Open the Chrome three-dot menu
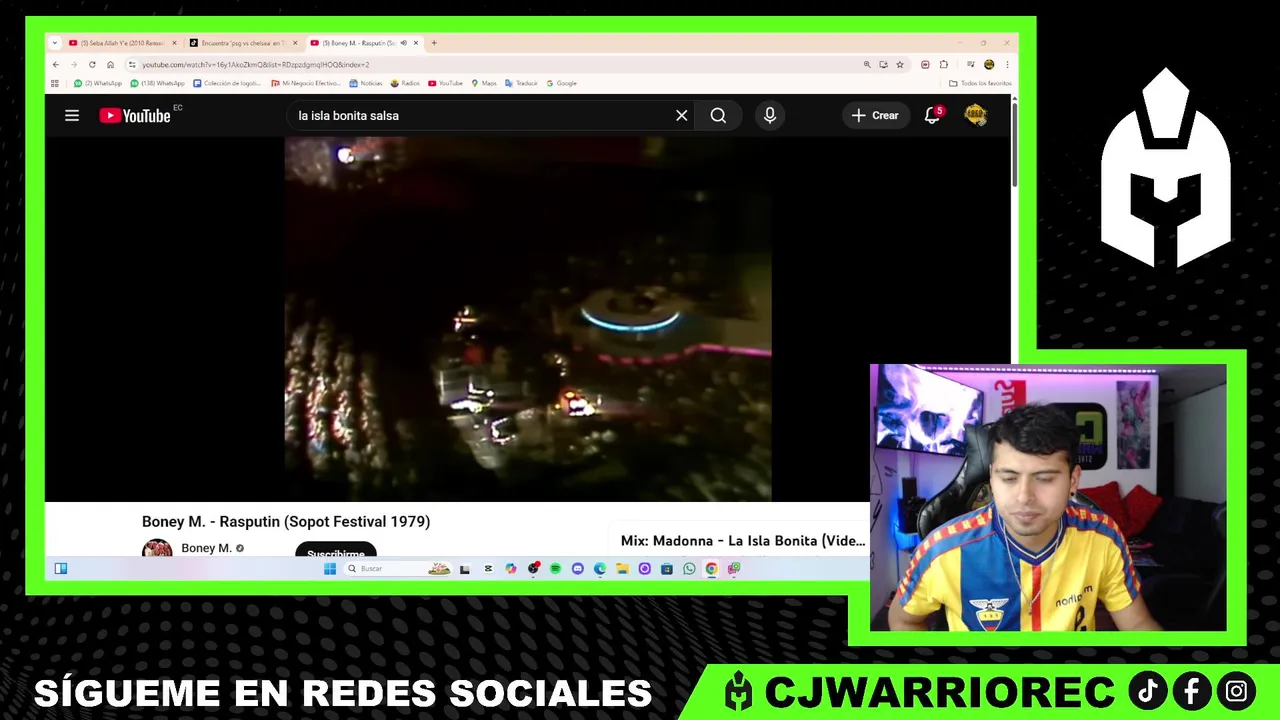Viewport: 1280px width, 720px height. 1007,65
